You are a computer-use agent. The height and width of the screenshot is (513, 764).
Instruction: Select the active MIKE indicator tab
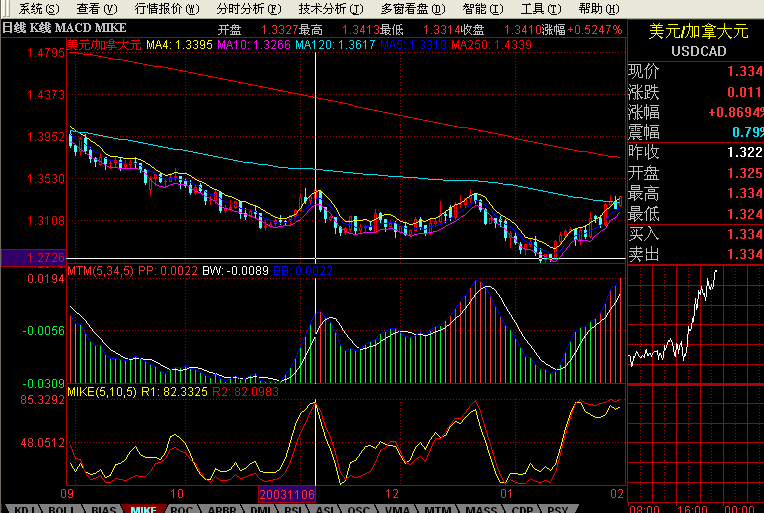tap(143, 509)
